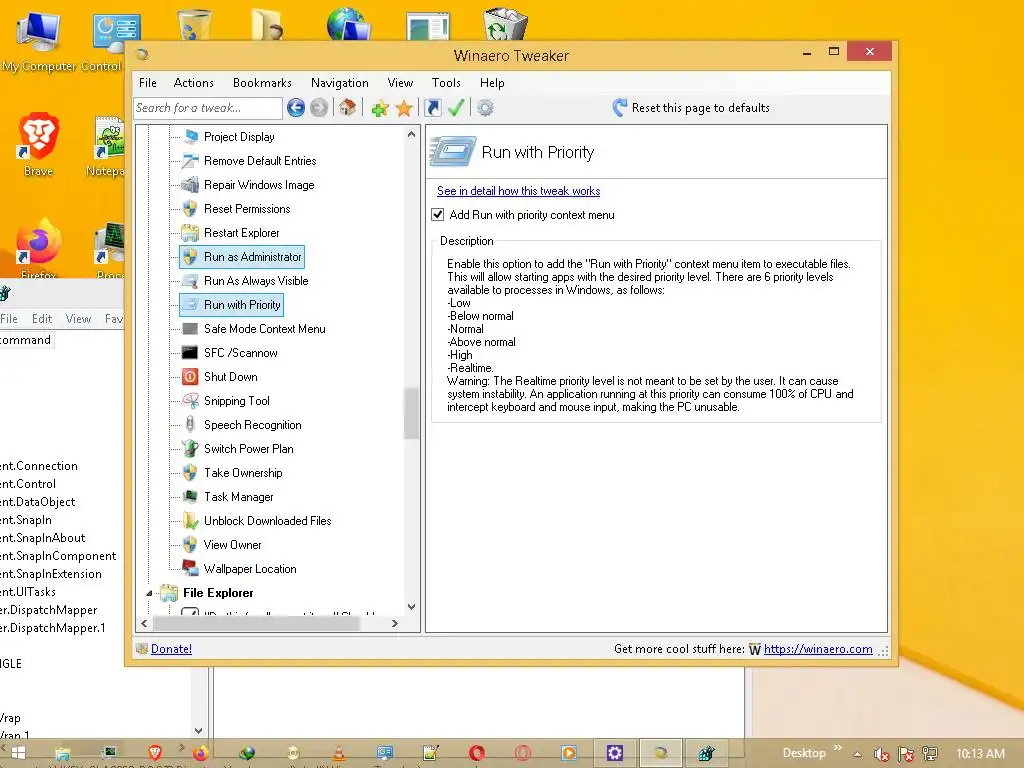Select Safe Mode Context Menu item
Viewport: 1024px width, 768px height.
pos(264,329)
